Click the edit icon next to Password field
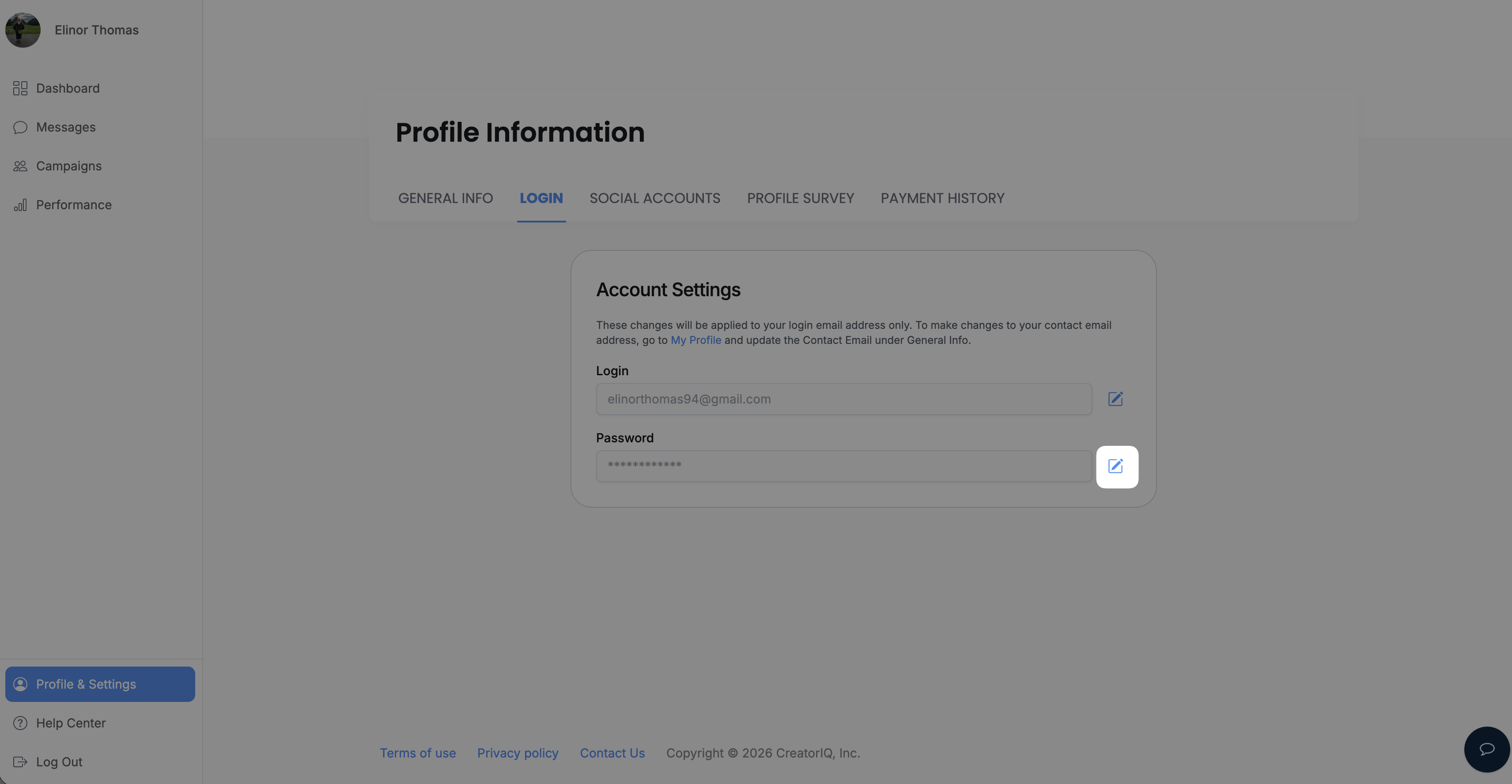 (x=1116, y=467)
